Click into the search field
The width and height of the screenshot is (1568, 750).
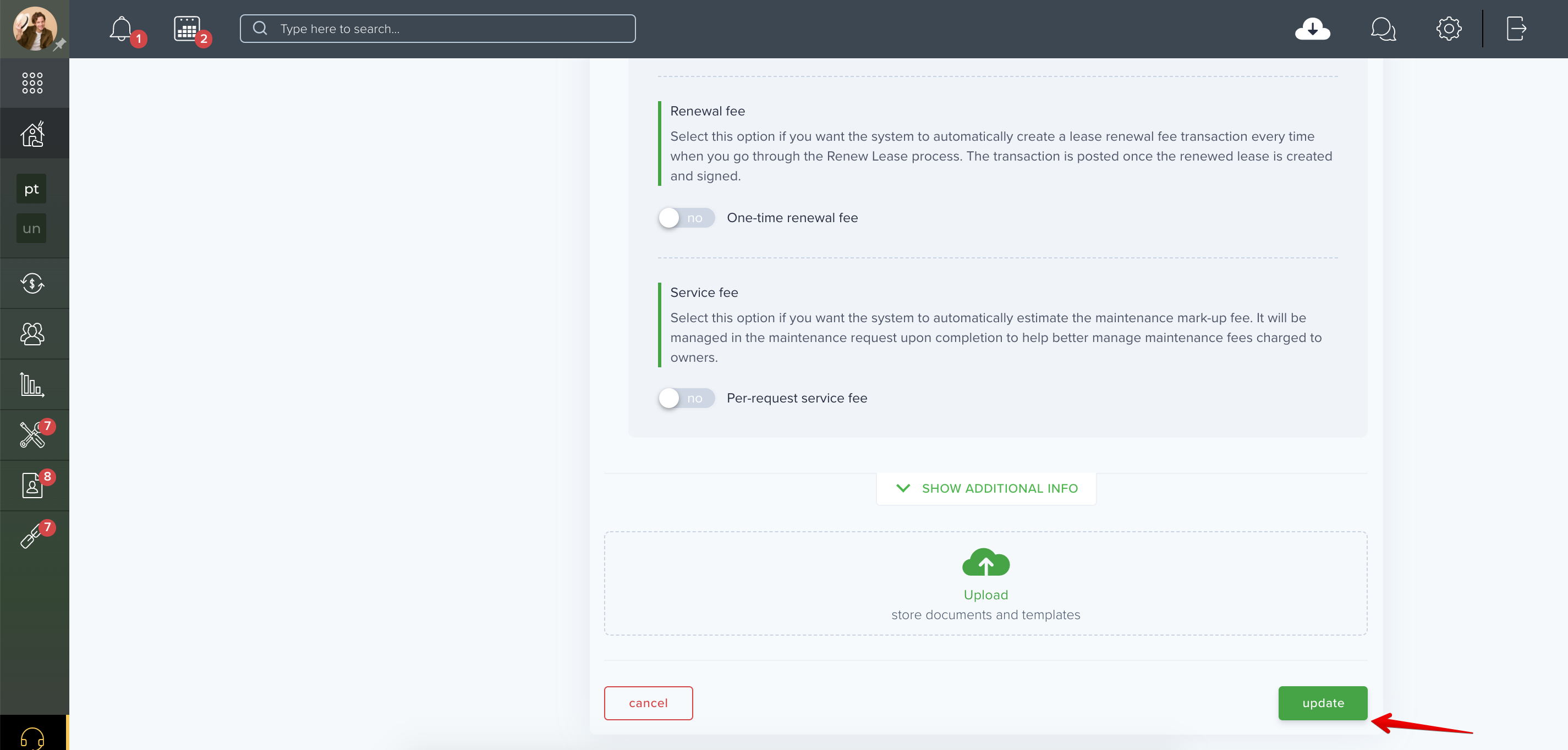[x=437, y=29]
